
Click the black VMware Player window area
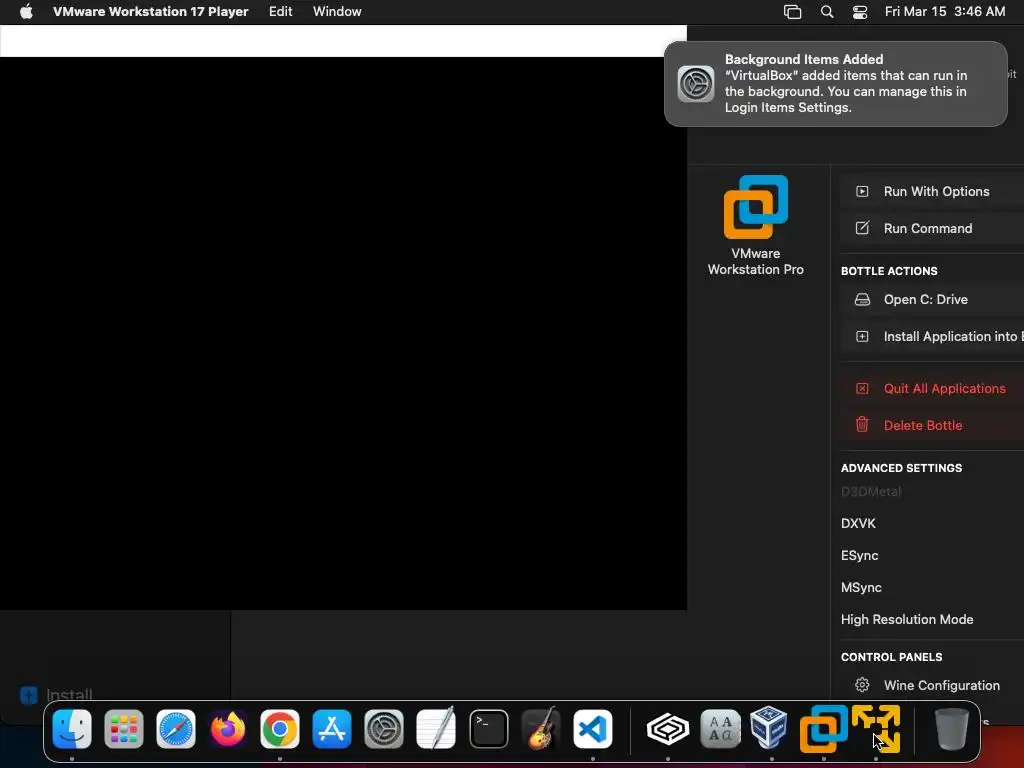[x=343, y=333]
